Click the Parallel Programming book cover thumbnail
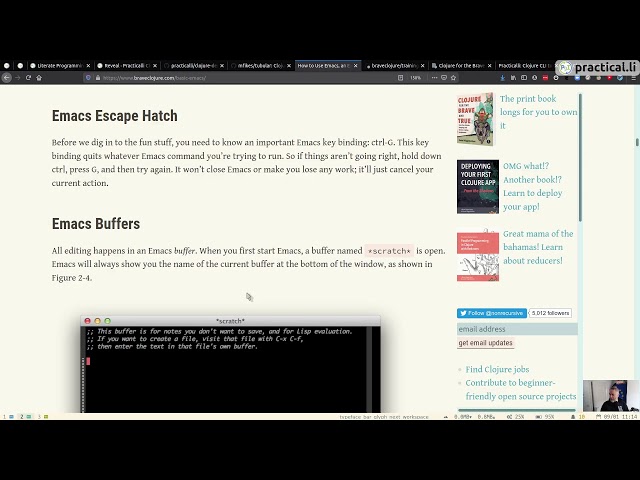Image resolution: width=640 pixels, height=480 pixels. coord(478,256)
